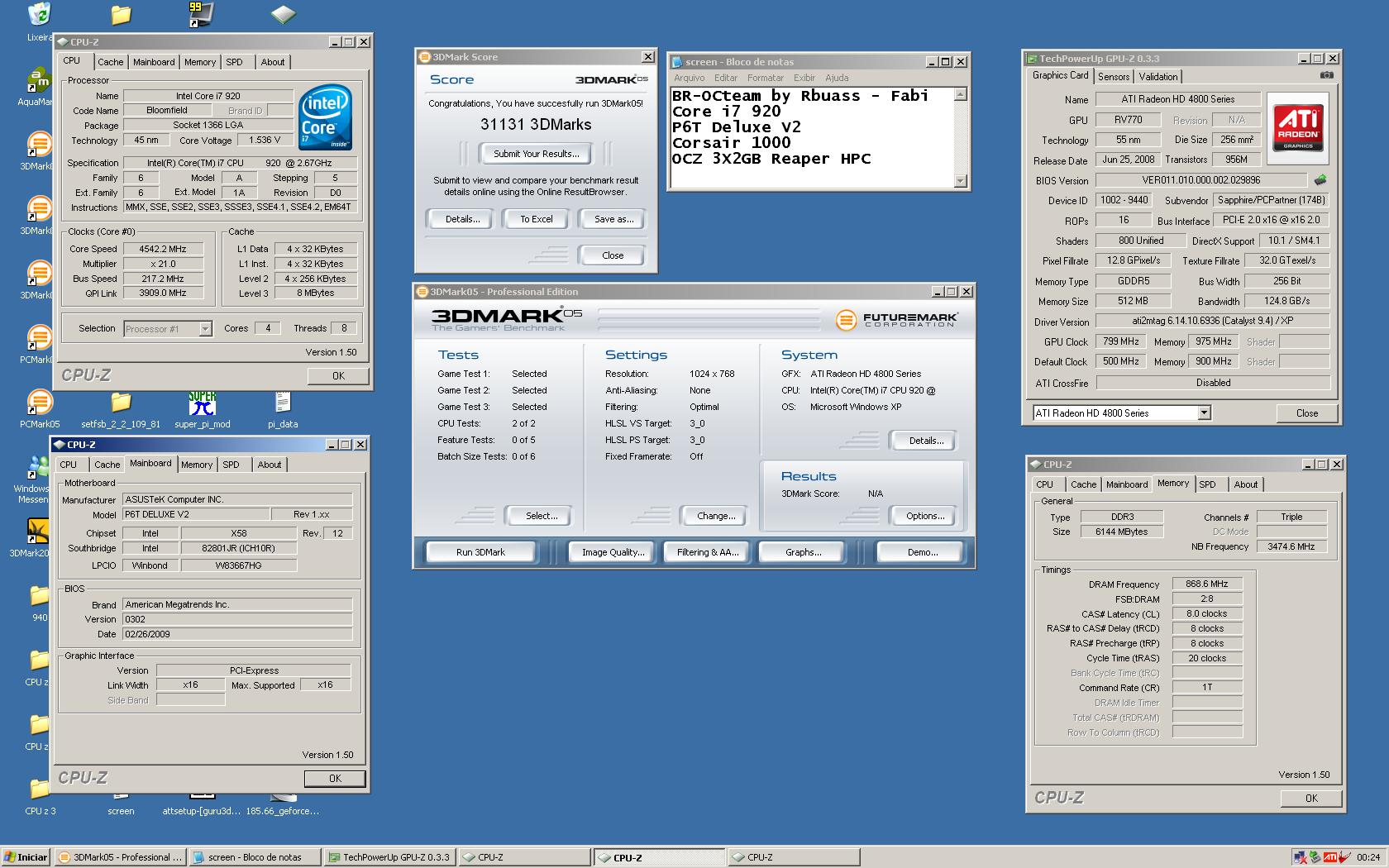Click the ATI Radeon logo in GPU-Z
Screen dimensions: 1389x868
(1298, 127)
